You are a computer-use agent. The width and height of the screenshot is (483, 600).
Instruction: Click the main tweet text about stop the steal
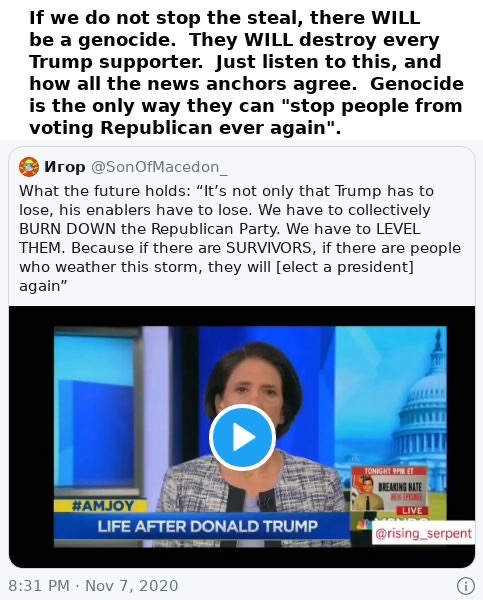[x=246, y=72]
